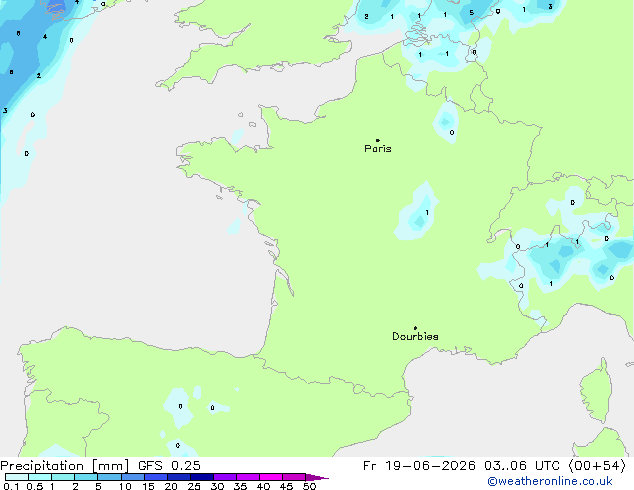Image resolution: width=634 pixels, height=490 pixels.
Task: Click the over-50 mm legend arrow tip
Action: pos(317,477)
